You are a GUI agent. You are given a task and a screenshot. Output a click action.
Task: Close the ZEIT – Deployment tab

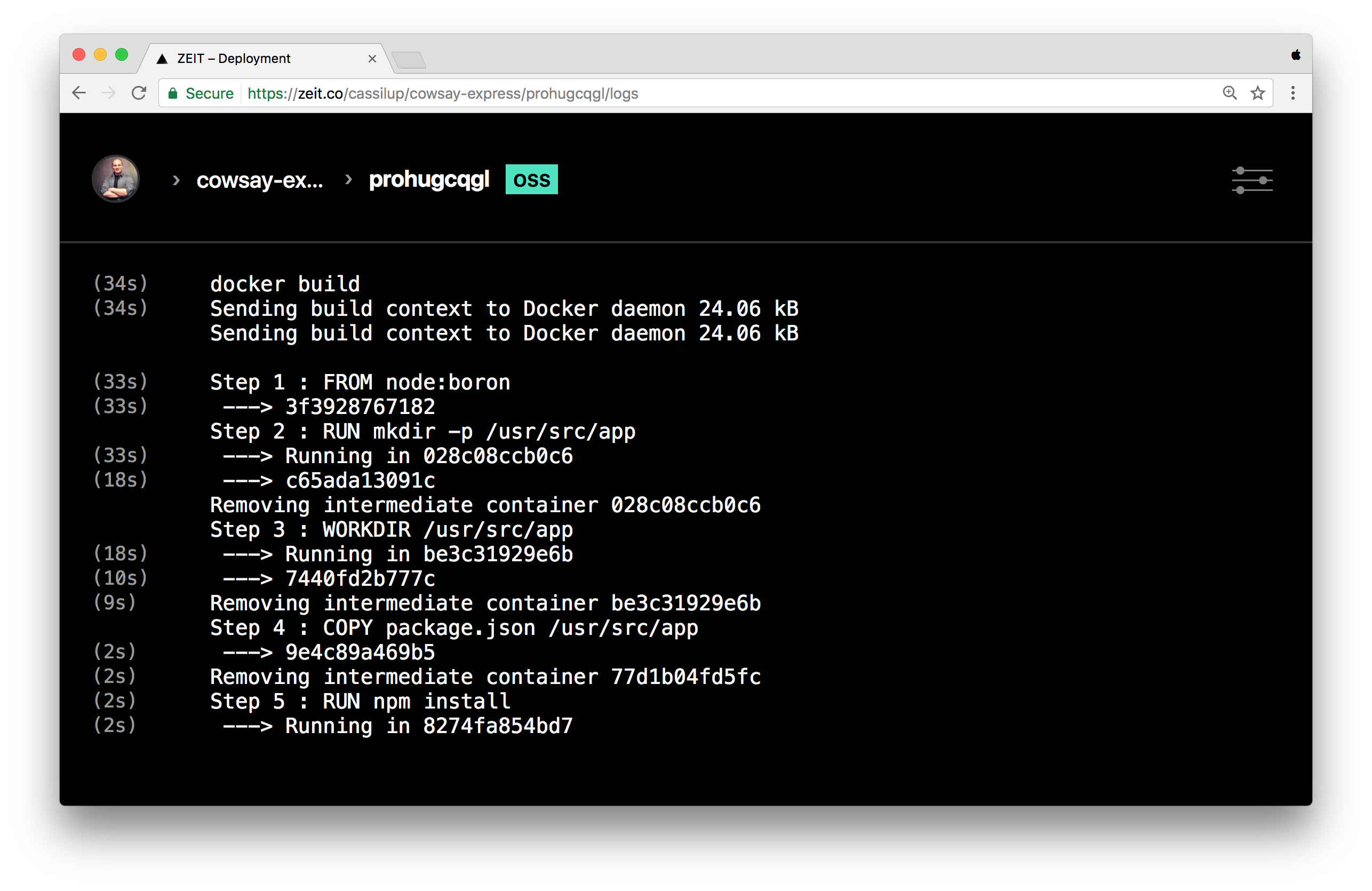pyautogui.click(x=372, y=59)
